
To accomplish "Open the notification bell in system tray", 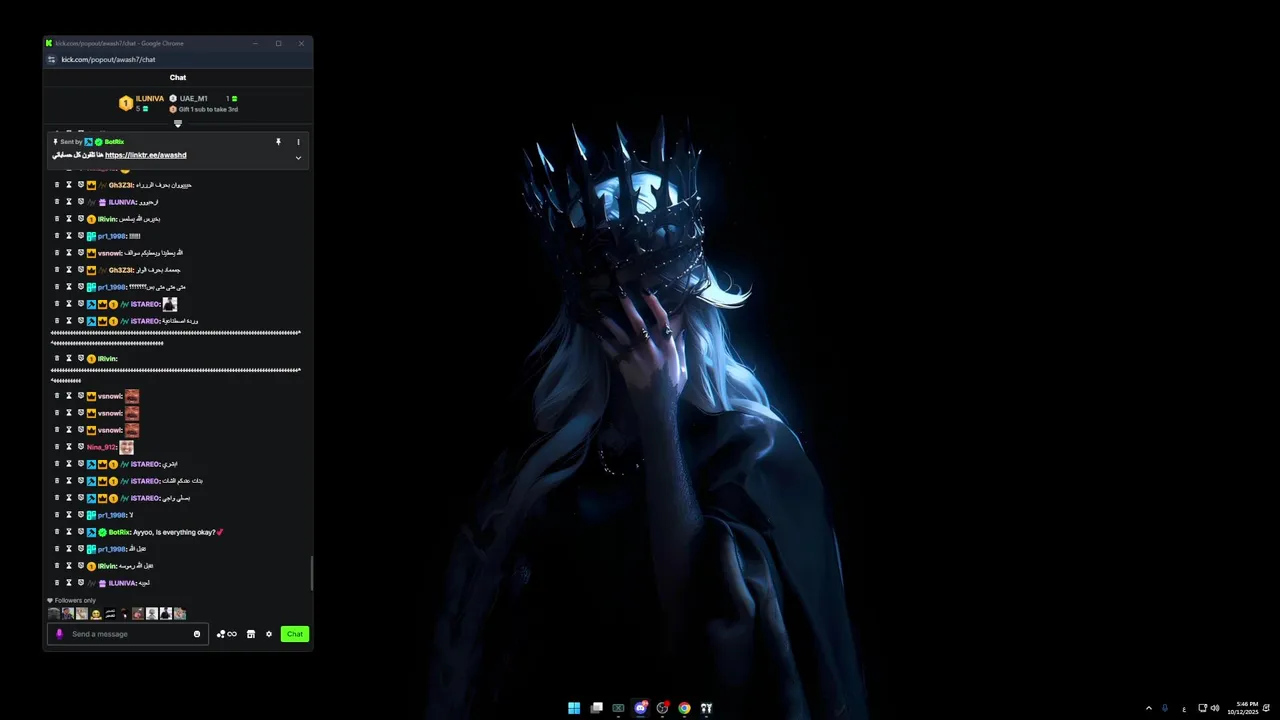I will [1266, 708].
